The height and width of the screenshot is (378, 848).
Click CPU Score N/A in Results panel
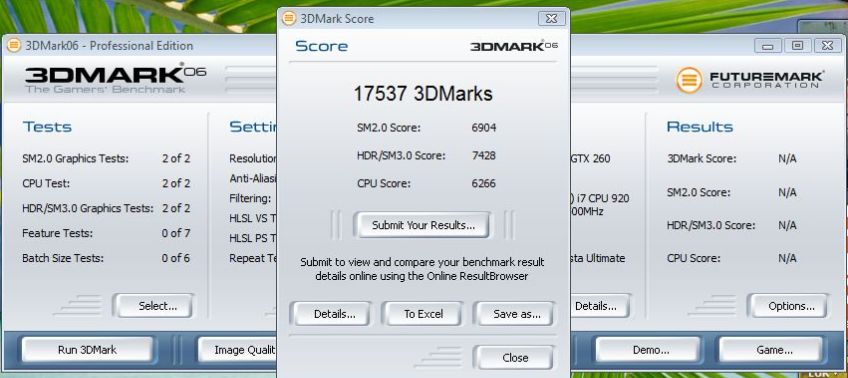pyautogui.click(x=787, y=258)
